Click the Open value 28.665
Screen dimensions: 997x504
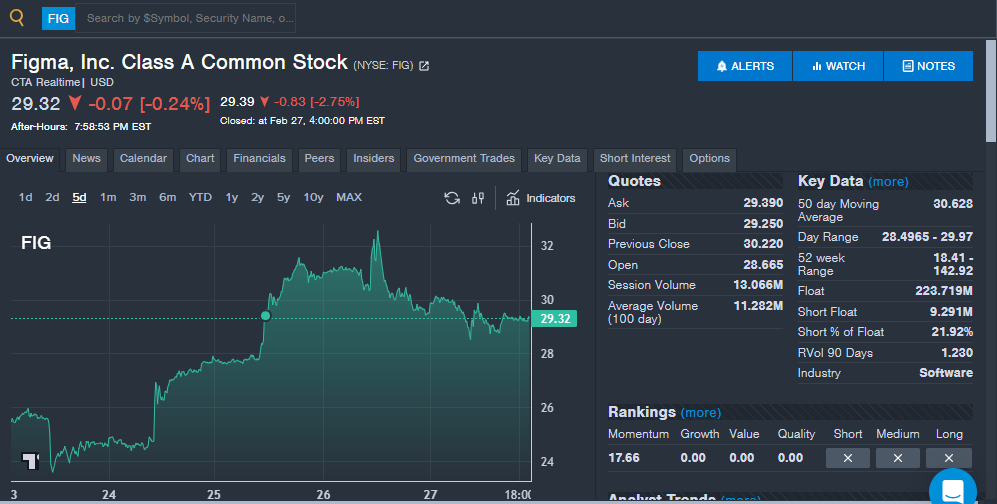click(x=763, y=265)
